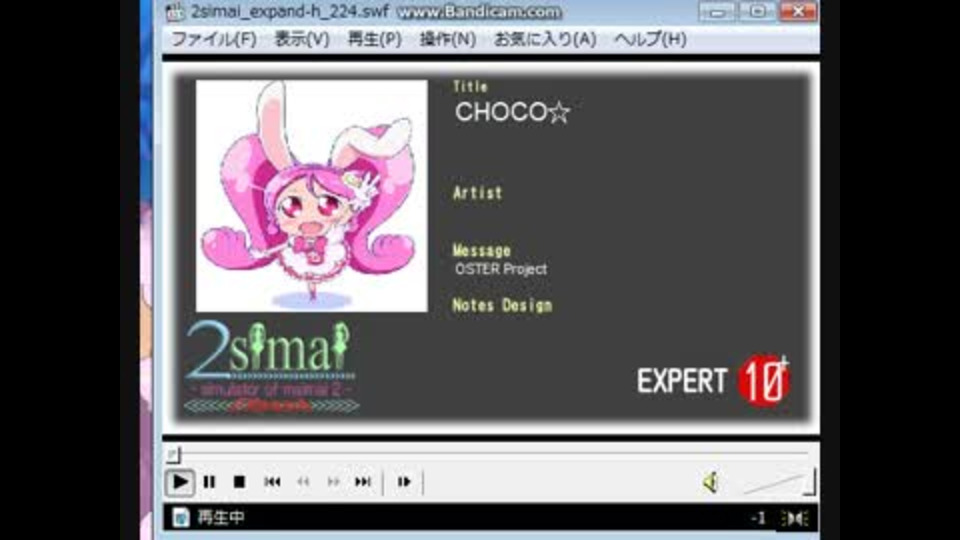Screen dimensions: 960x540
Task: Skip to next track button
Action: coord(363,482)
